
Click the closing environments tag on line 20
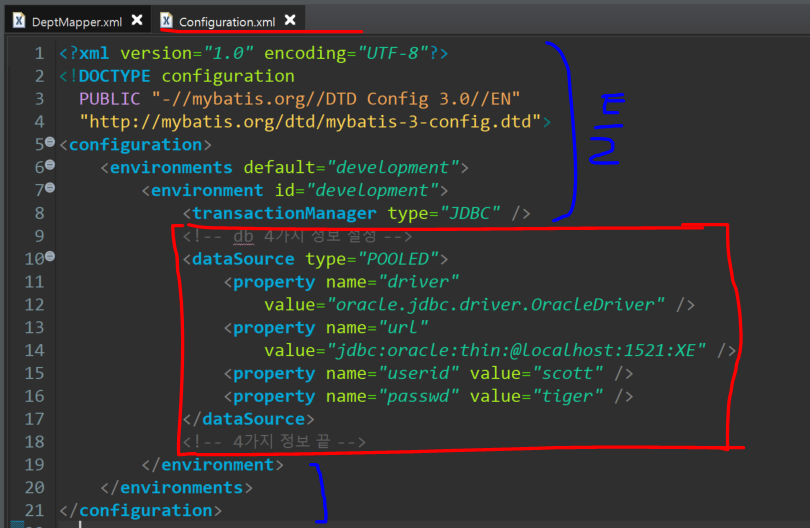click(x=177, y=488)
